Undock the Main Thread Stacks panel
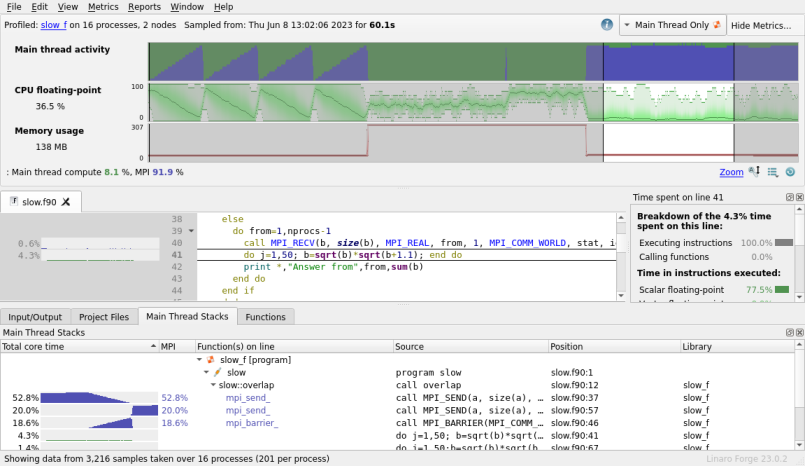Screen dimensions: 805x466 [x=790, y=333]
